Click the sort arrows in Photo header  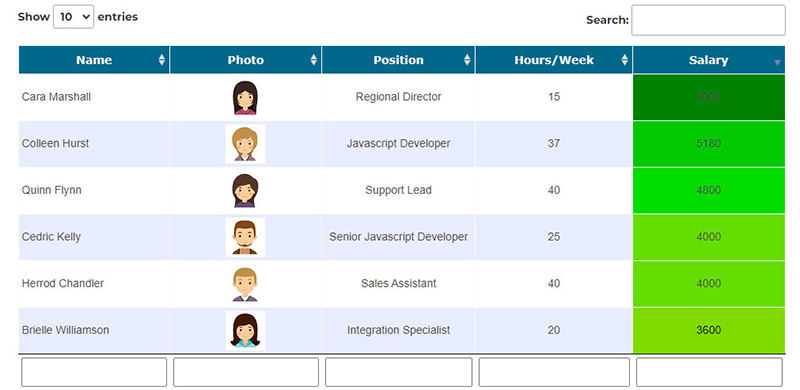point(314,60)
